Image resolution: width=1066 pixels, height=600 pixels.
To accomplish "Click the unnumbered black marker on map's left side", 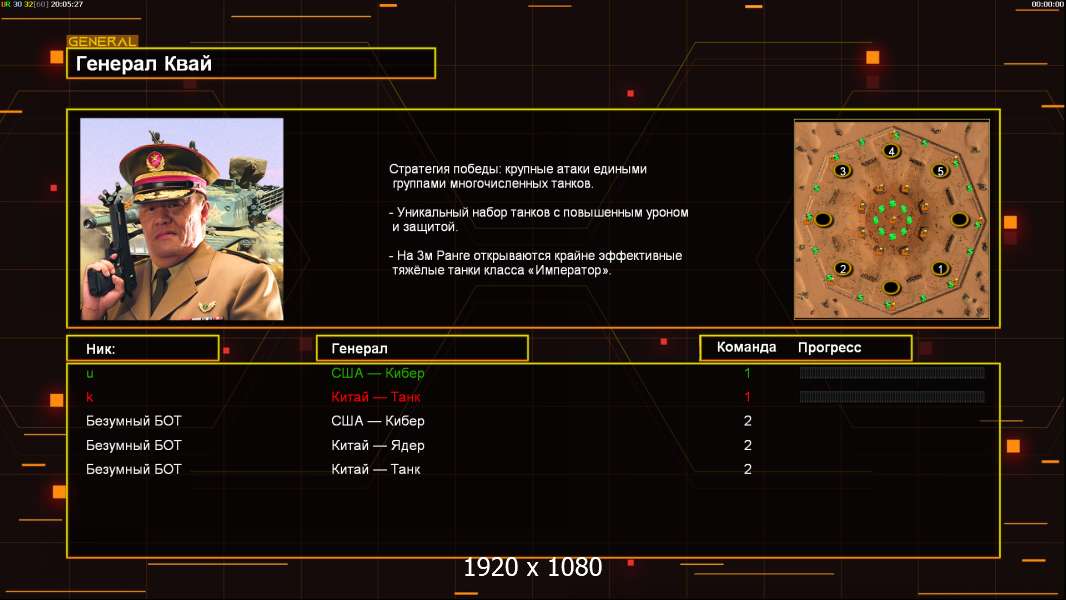I will click(823, 219).
